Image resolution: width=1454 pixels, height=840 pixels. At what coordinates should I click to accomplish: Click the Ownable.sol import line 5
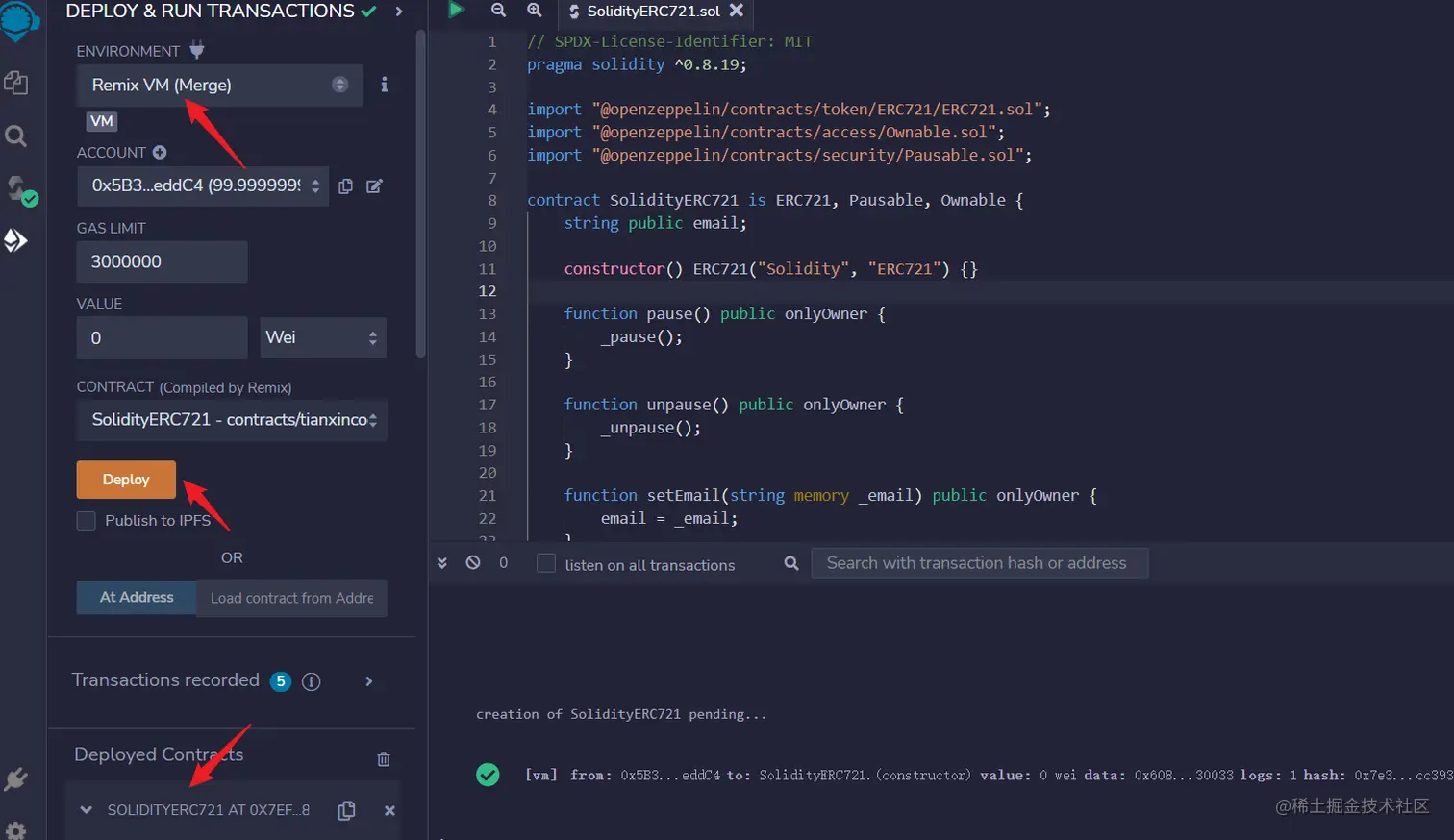pos(765,133)
